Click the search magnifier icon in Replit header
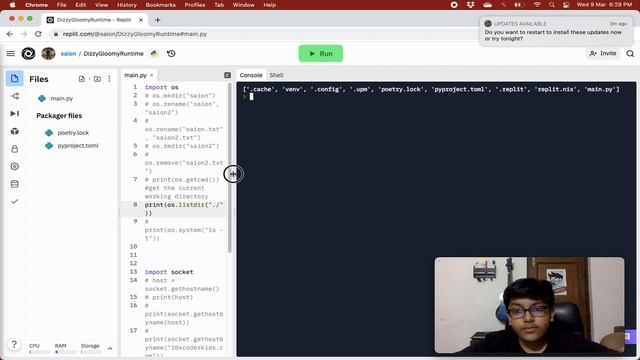This screenshot has width=640, height=360. click(x=630, y=53)
